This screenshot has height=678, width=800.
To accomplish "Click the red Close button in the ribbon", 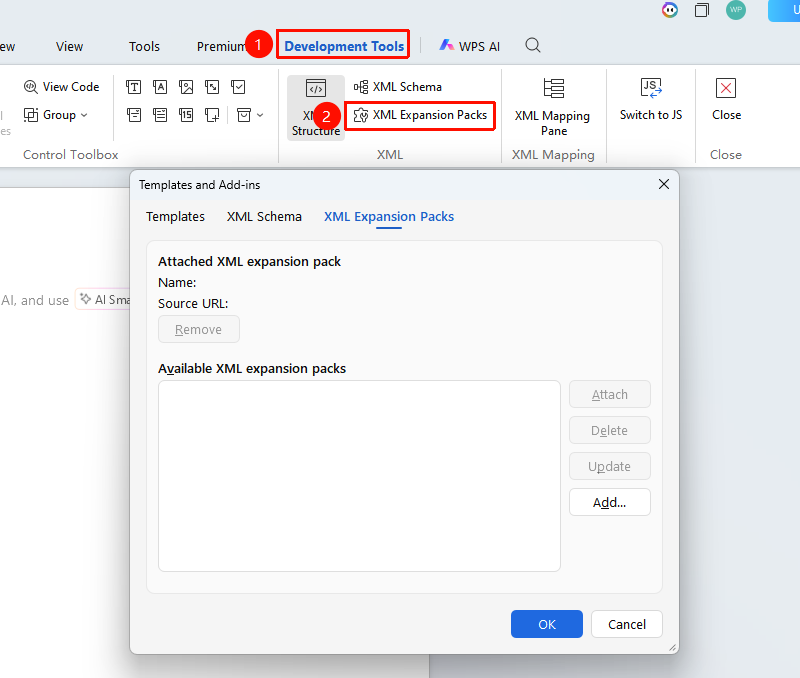I will point(726,100).
